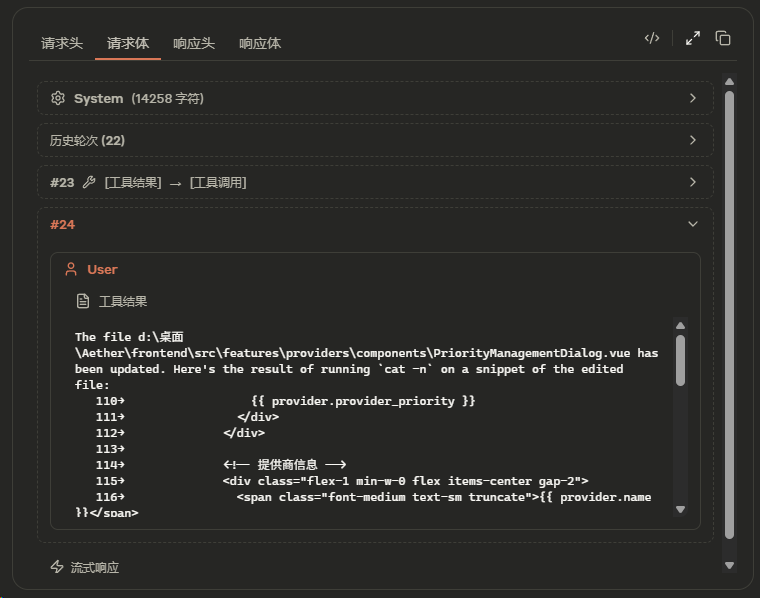Image resolution: width=760 pixels, height=598 pixels.
Task: Click the 提供商信息 comment on line 114
Action: (285, 465)
